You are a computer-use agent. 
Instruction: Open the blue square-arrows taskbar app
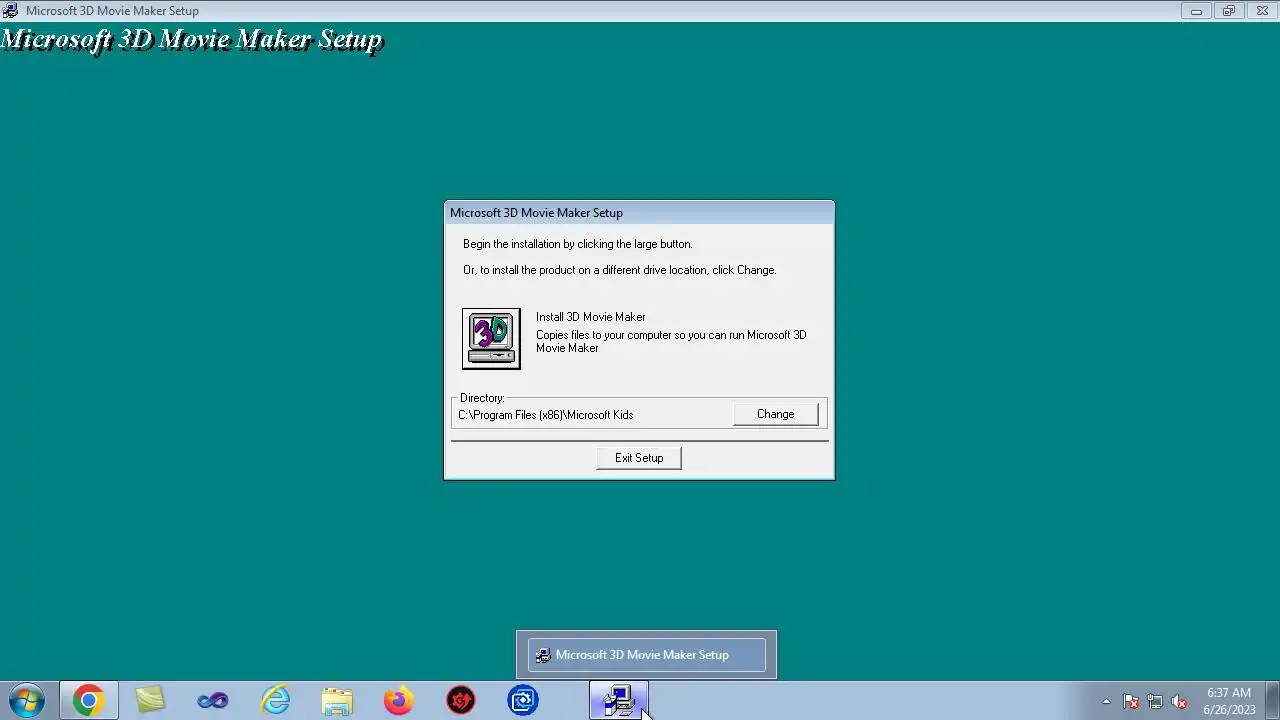523,701
